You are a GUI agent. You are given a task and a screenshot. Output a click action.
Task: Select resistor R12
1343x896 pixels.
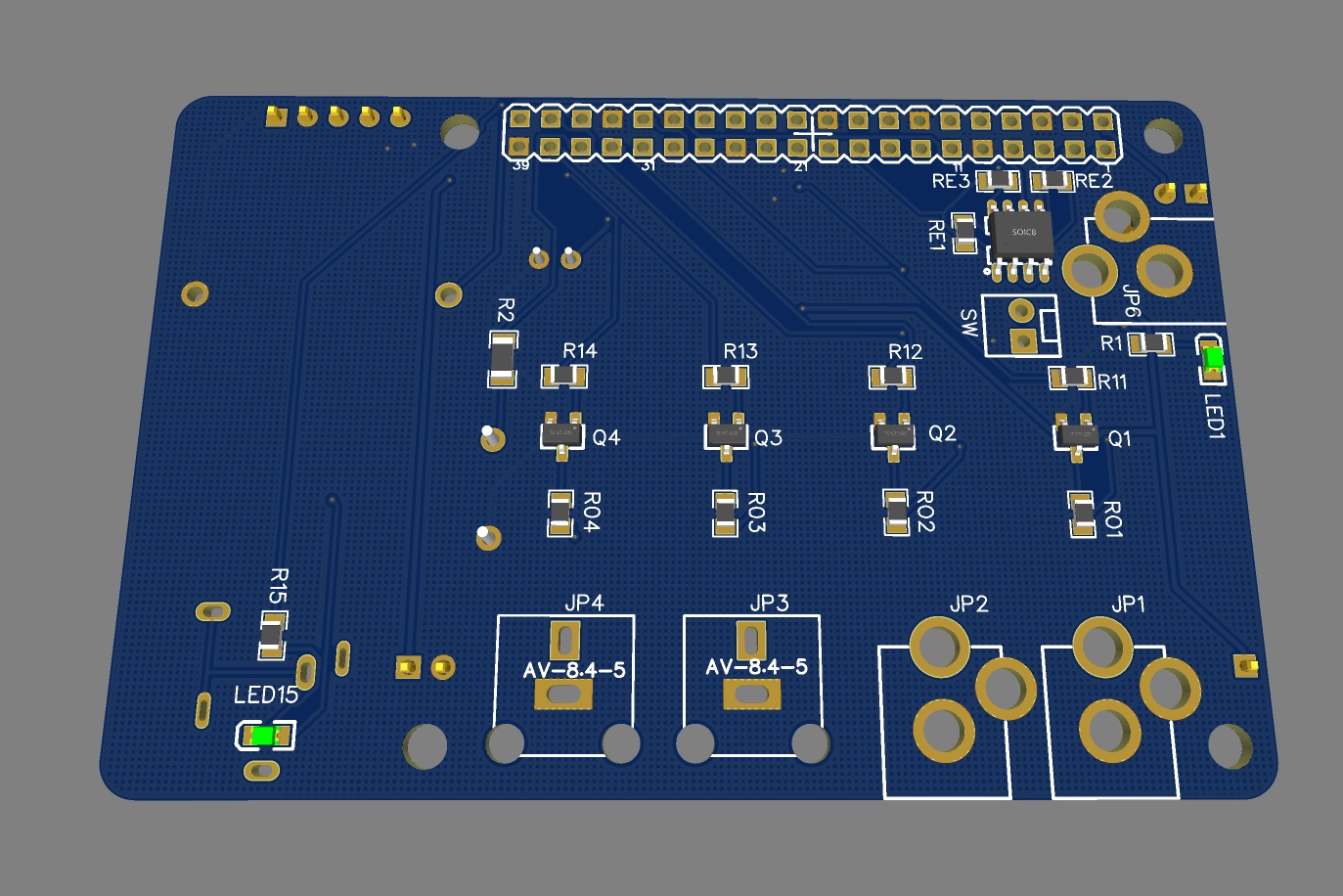(892, 377)
